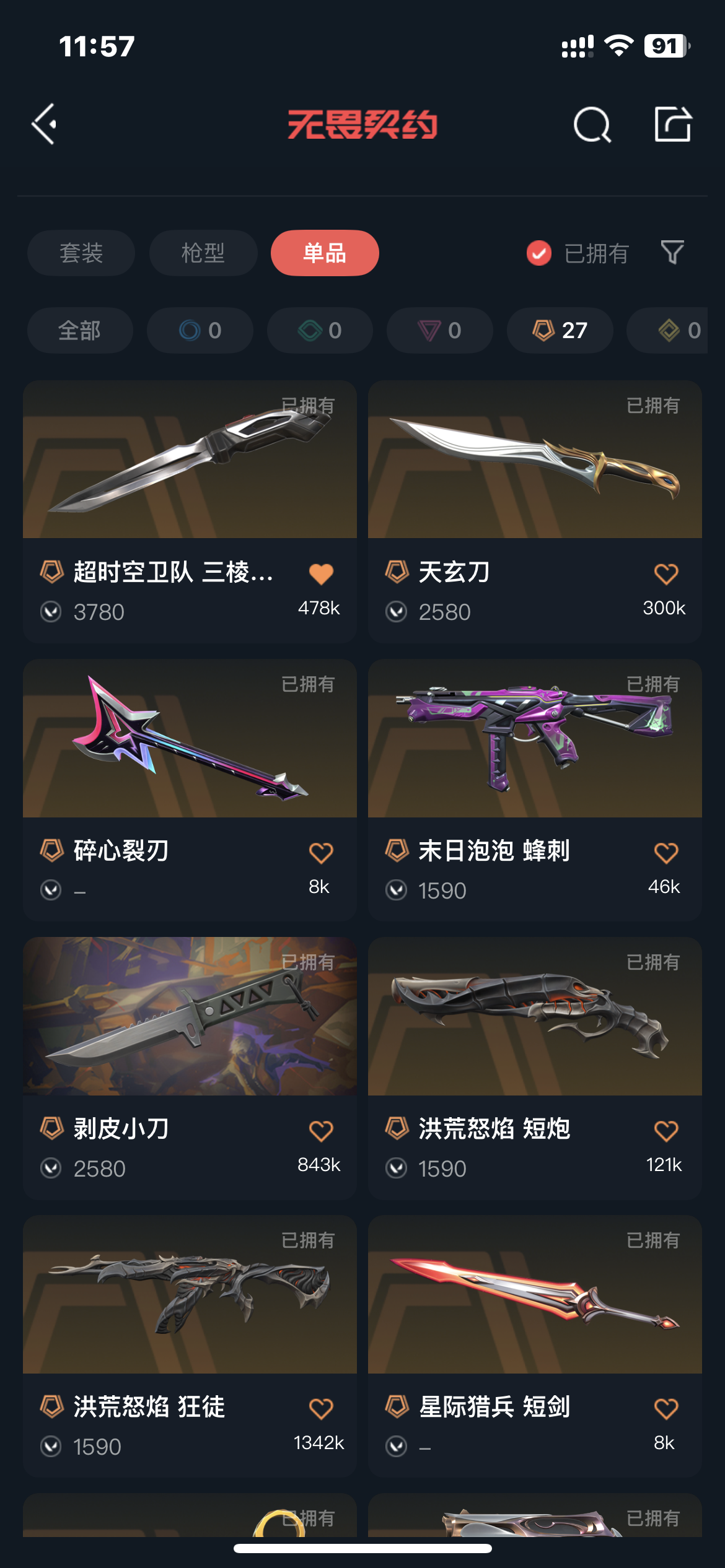Viewport: 725px width, 1568px height.
Task: Select the blue circle tier chip
Action: (200, 331)
